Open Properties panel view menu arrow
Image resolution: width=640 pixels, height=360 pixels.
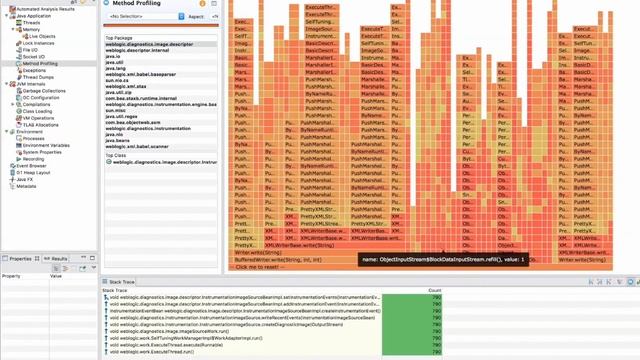(x=93, y=268)
